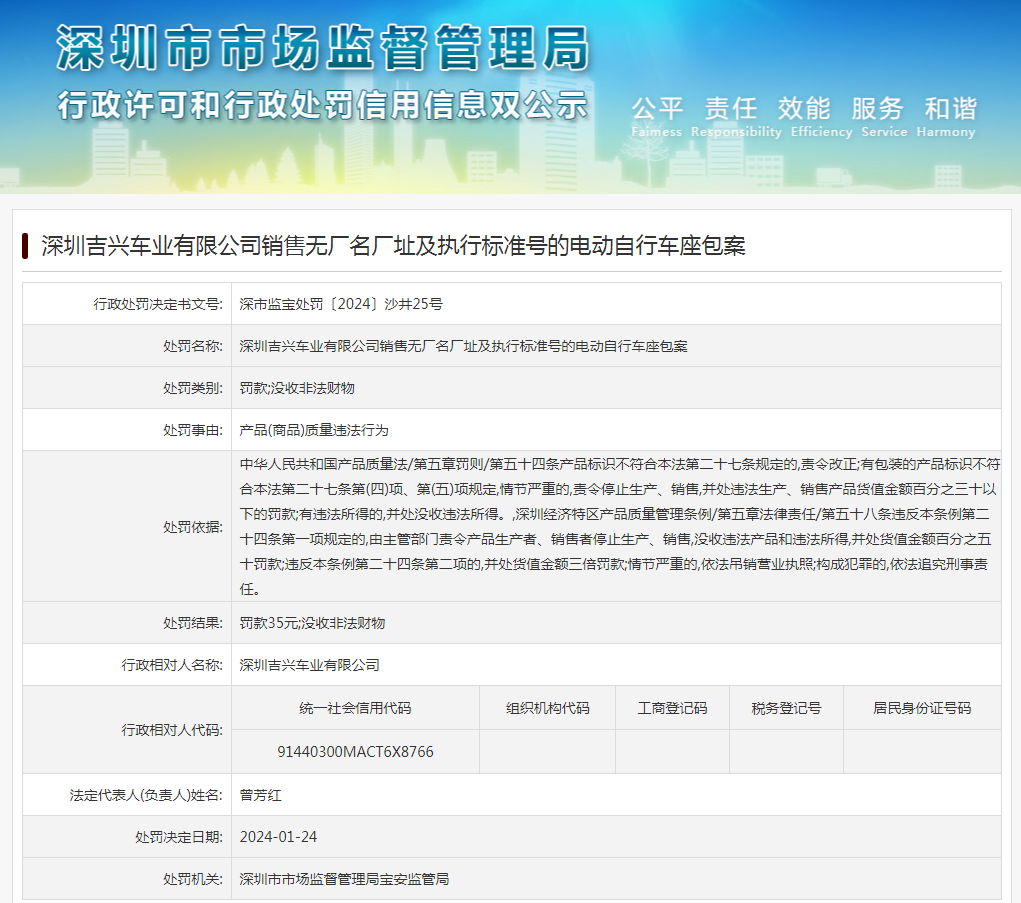Viewport: 1021px width, 903px height.
Task: Click the 和谐 Harmony slogan text
Action: [949, 116]
